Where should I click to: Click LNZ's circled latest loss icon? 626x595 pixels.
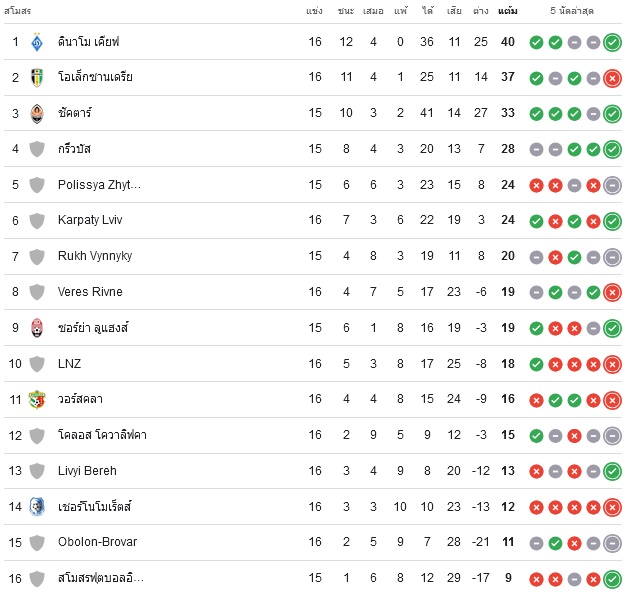pos(612,364)
